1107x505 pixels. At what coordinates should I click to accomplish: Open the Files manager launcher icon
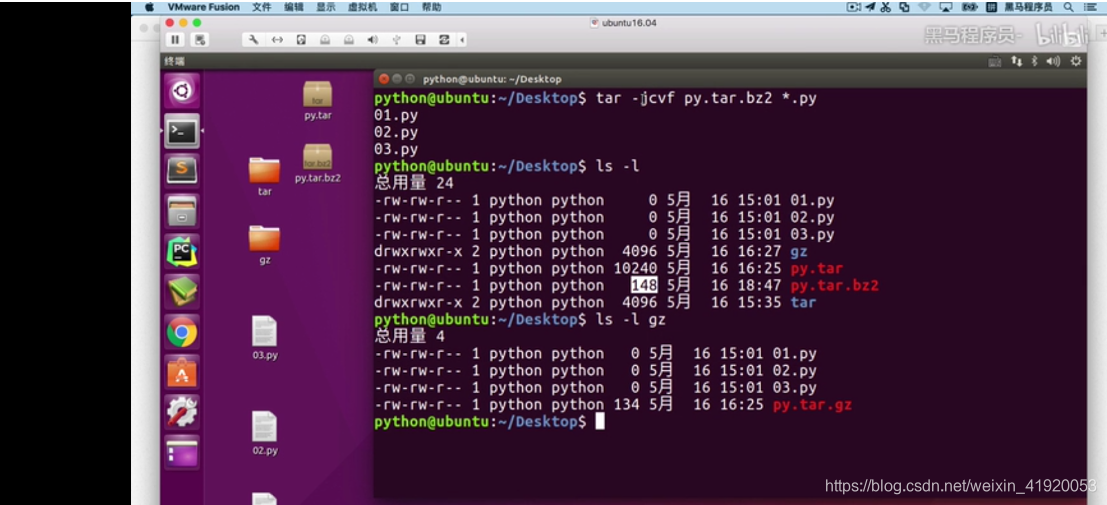tap(182, 210)
